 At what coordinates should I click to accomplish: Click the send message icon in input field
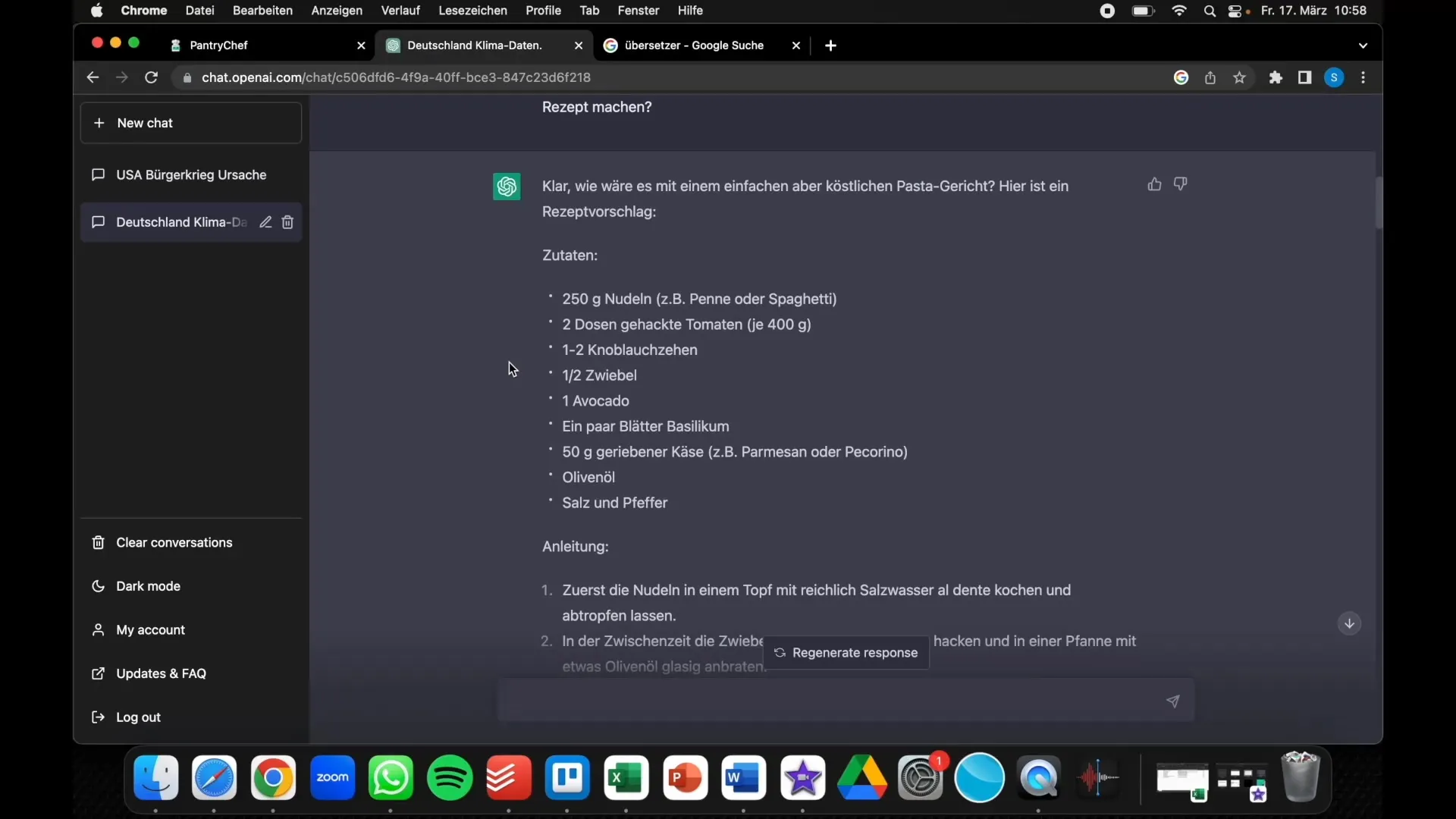click(1172, 701)
